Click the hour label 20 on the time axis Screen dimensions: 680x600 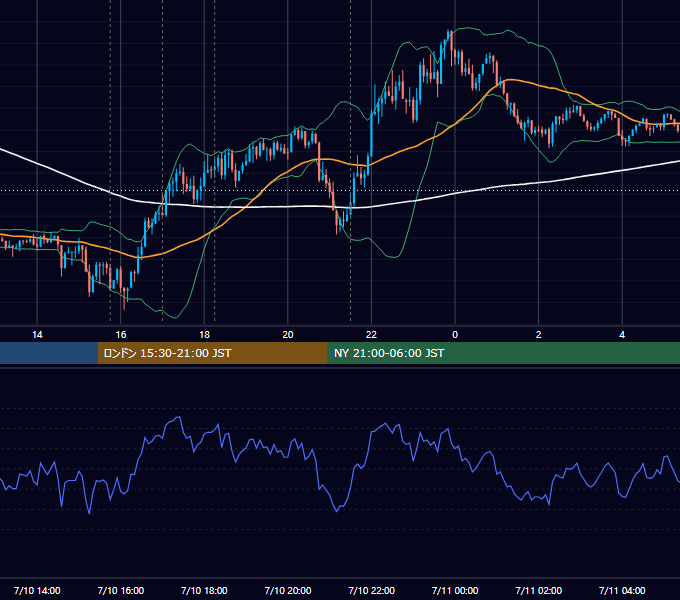[x=288, y=335]
